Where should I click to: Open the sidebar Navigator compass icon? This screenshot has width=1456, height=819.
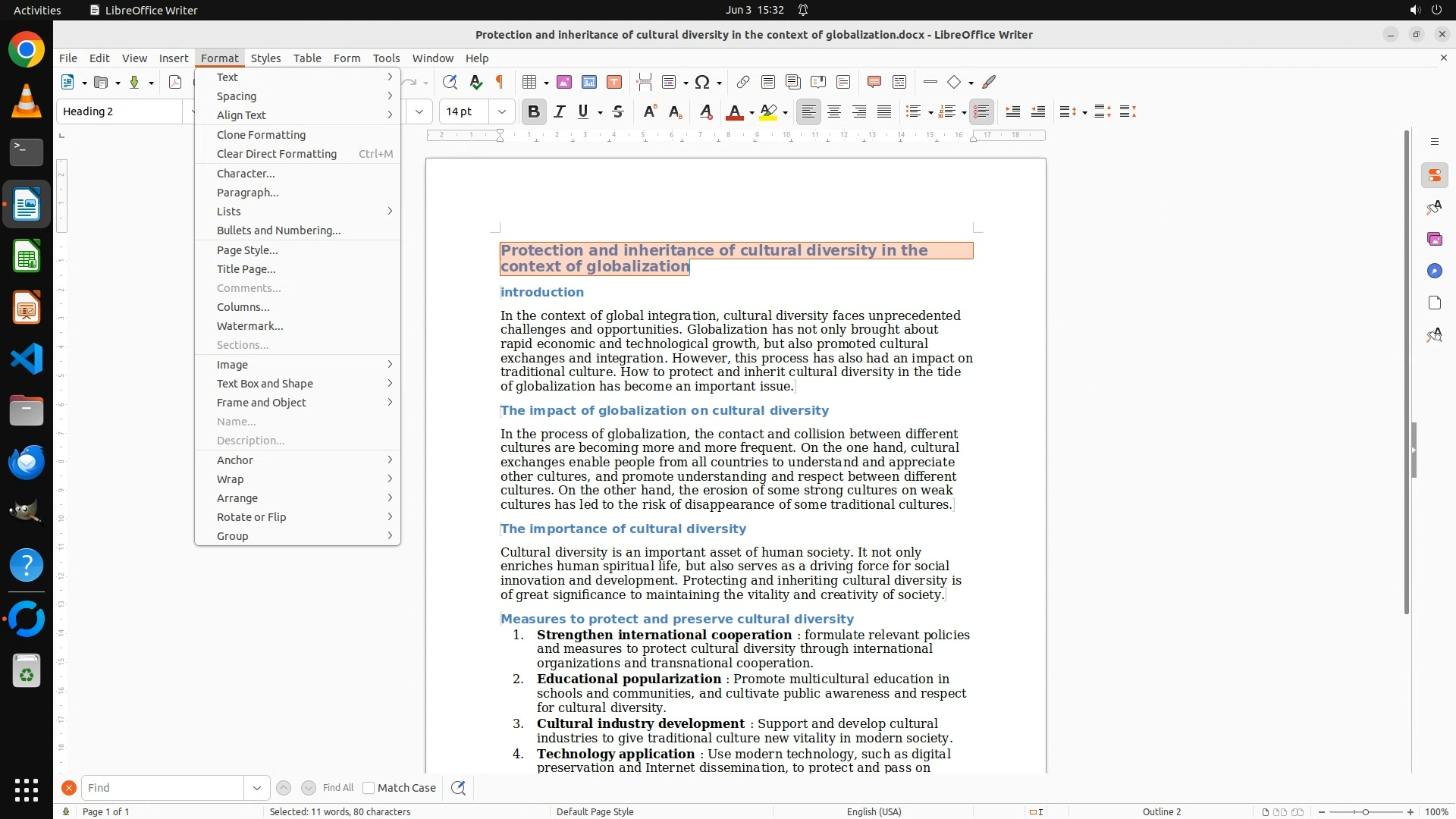(x=1434, y=271)
